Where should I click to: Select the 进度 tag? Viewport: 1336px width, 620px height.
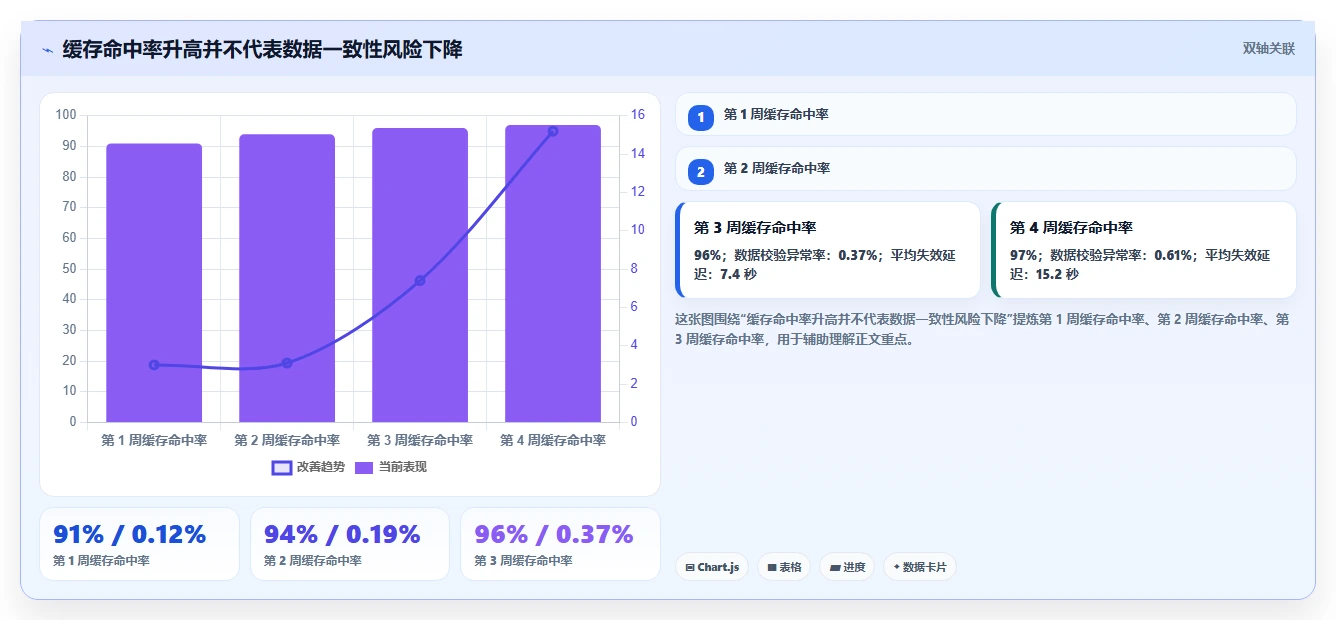847,567
